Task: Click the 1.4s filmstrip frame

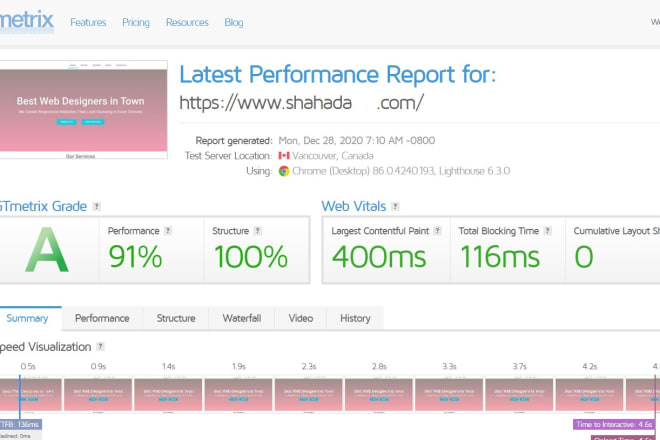Action: [x=168, y=395]
